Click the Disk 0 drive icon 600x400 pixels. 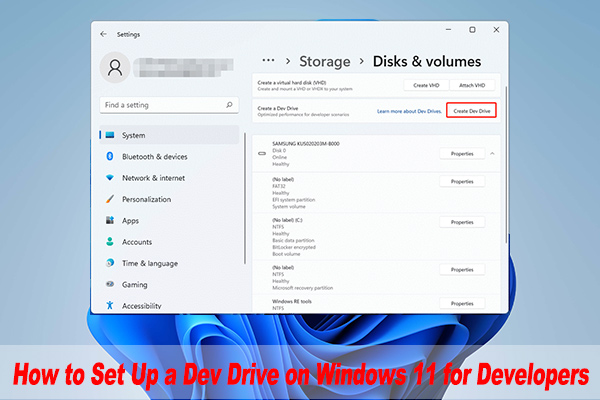pos(262,153)
